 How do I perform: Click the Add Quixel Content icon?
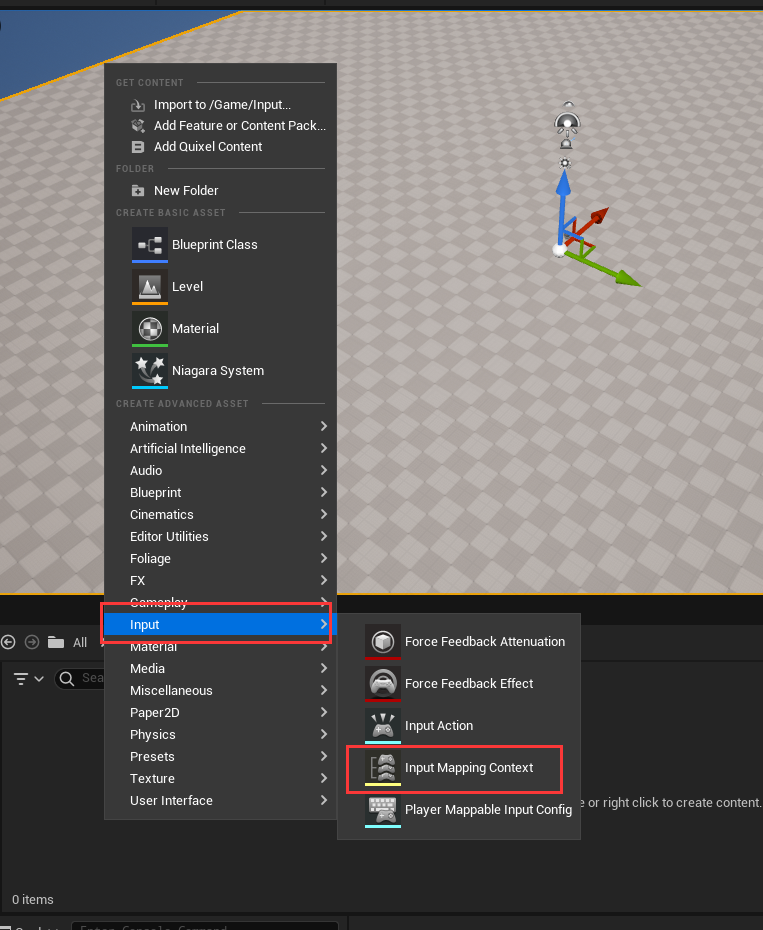[138, 147]
